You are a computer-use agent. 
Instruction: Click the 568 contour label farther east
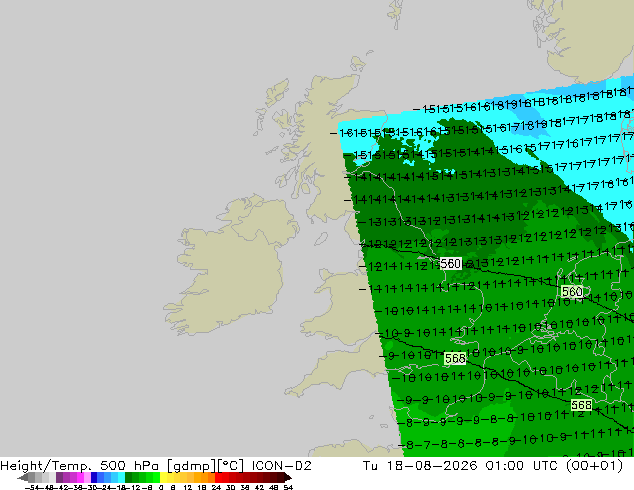point(581,405)
